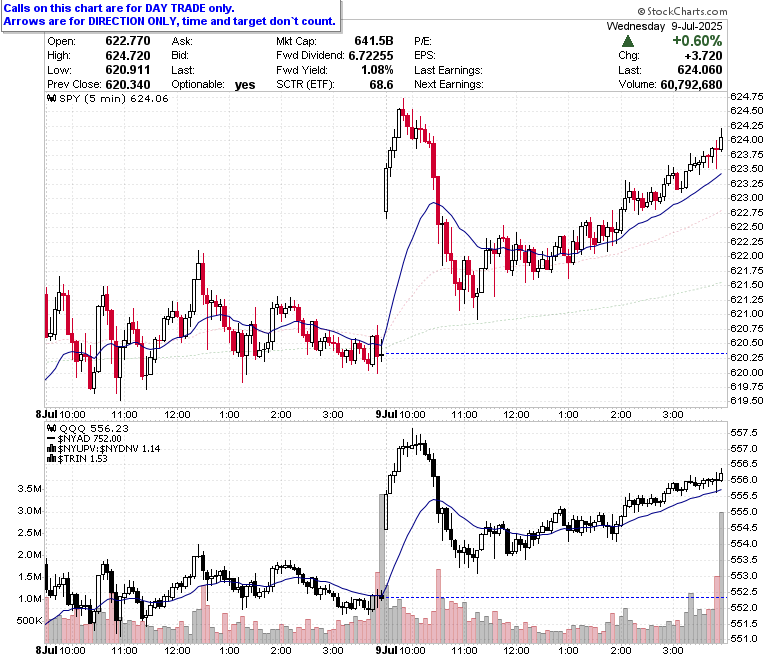Click the Wednesday 9-Jul-2025 date label
Viewport: 780px width, 659px height.
click(664, 26)
